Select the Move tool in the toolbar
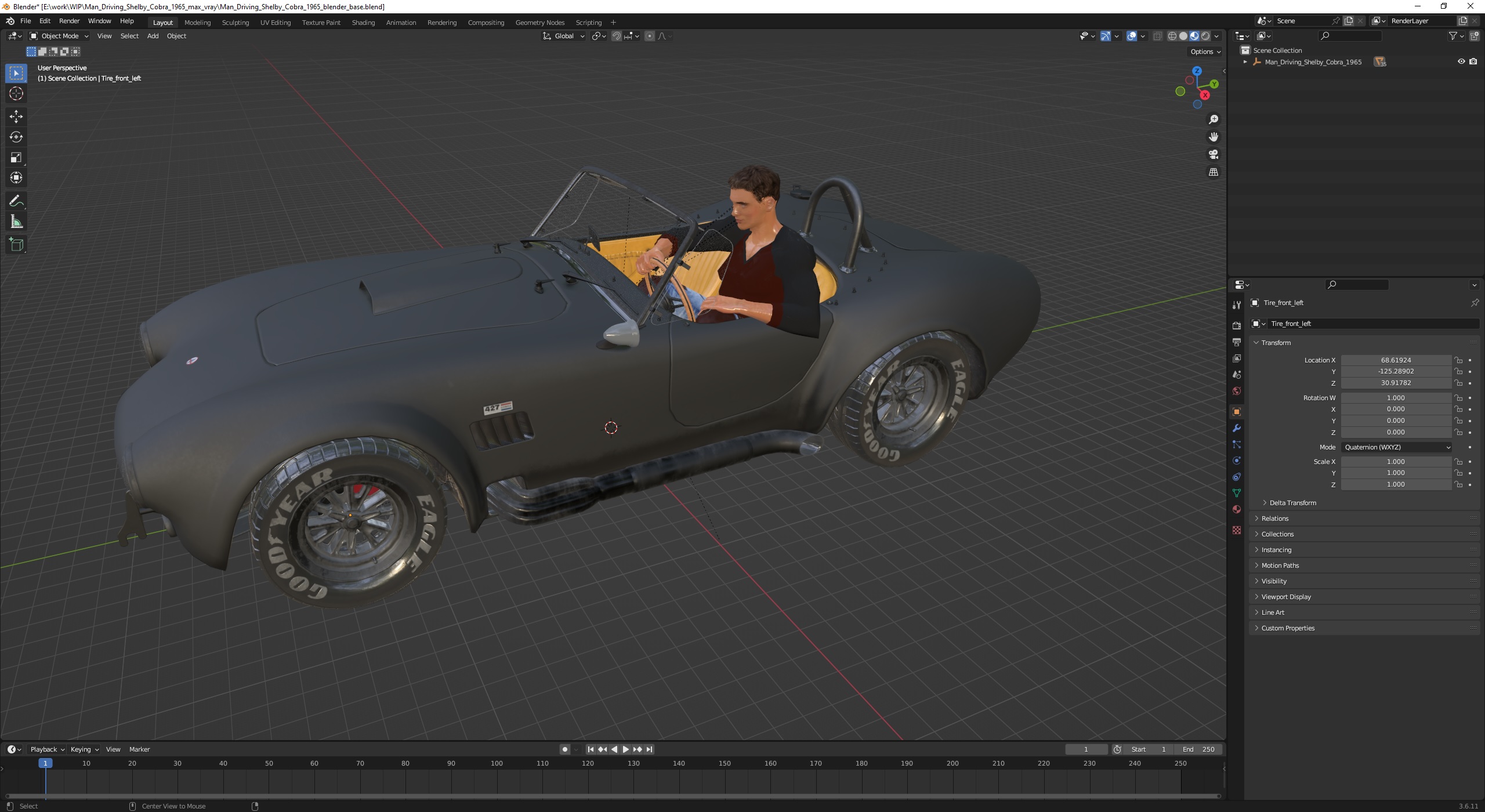Viewport: 1485px width, 812px height. tap(16, 117)
